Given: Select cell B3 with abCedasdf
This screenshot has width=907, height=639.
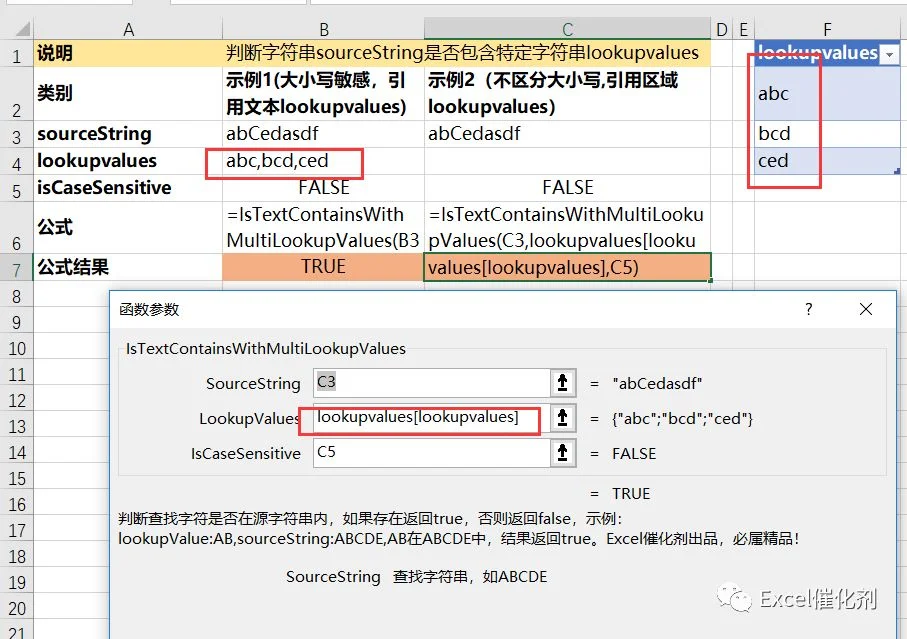Looking at the screenshot, I should 323,134.
